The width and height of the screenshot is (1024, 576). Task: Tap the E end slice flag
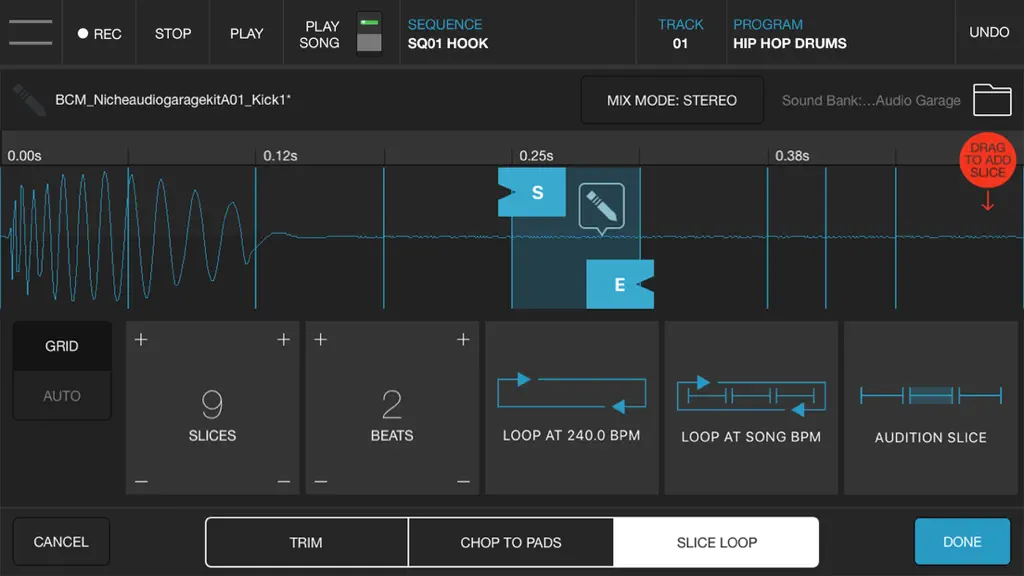[x=620, y=284]
